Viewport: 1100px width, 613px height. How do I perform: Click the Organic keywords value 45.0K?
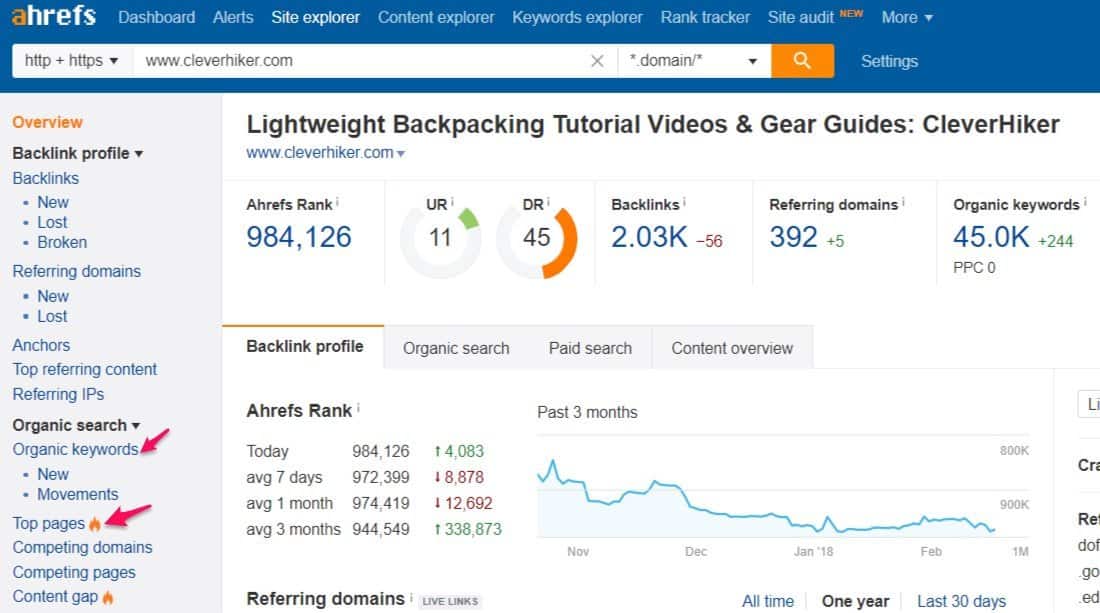point(991,237)
